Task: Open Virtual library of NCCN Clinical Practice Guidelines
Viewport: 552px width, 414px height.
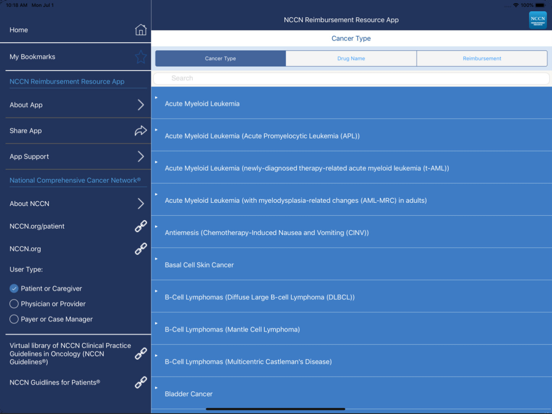Action: pos(70,353)
